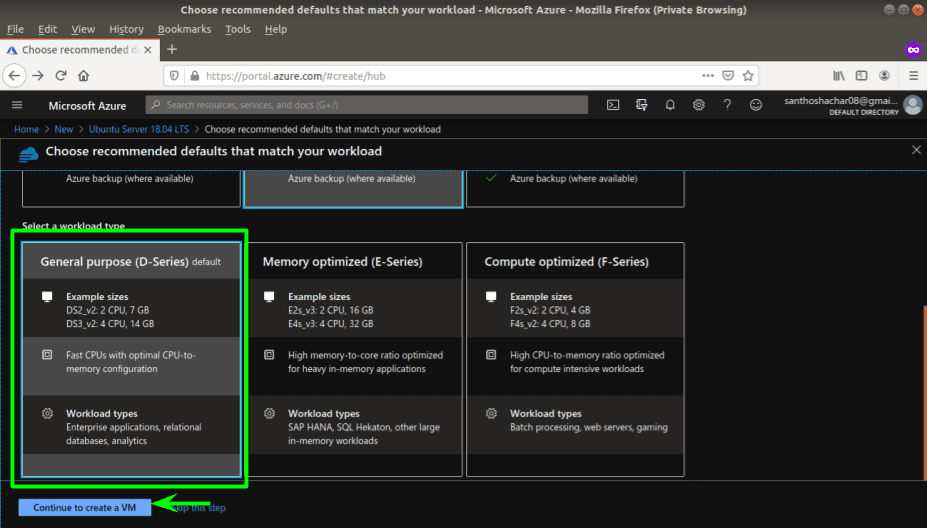The image size is (927, 528).
Task: Open the Azure help question mark
Action: pyautogui.click(x=727, y=105)
